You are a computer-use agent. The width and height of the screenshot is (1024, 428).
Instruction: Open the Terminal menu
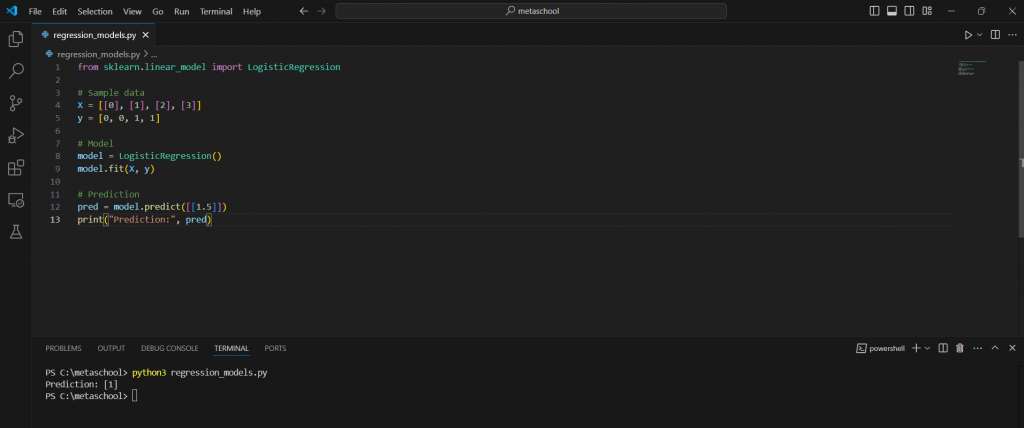pyautogui.click(x=216, y=11)
